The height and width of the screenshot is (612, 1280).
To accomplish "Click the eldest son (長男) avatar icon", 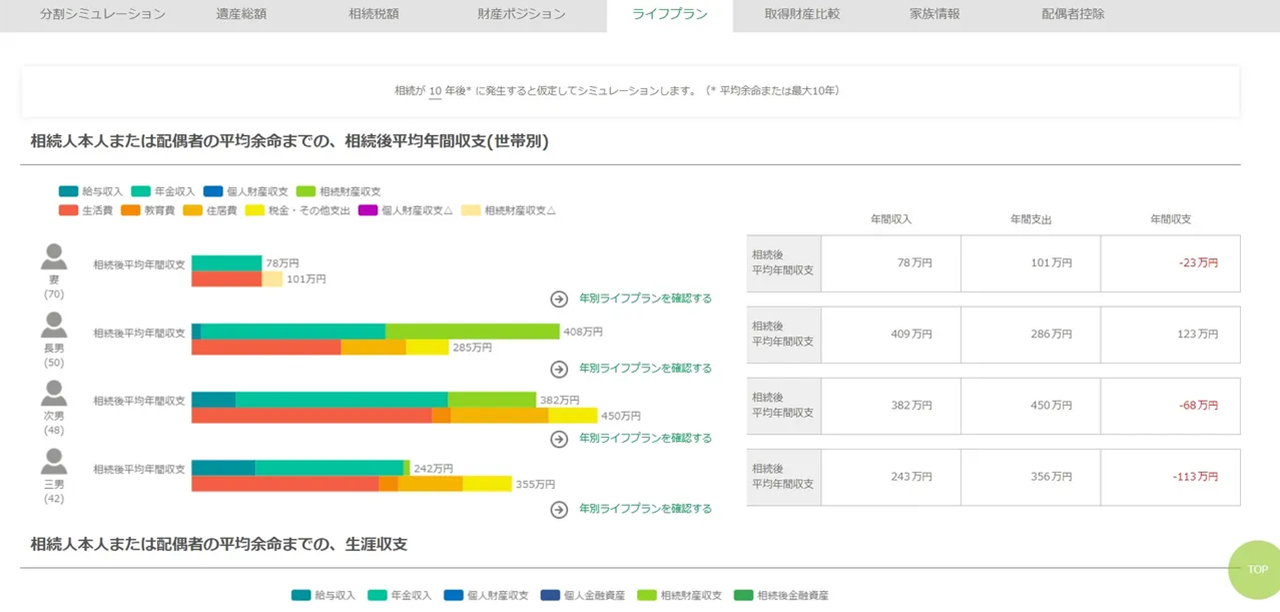I will click(54, 326).
